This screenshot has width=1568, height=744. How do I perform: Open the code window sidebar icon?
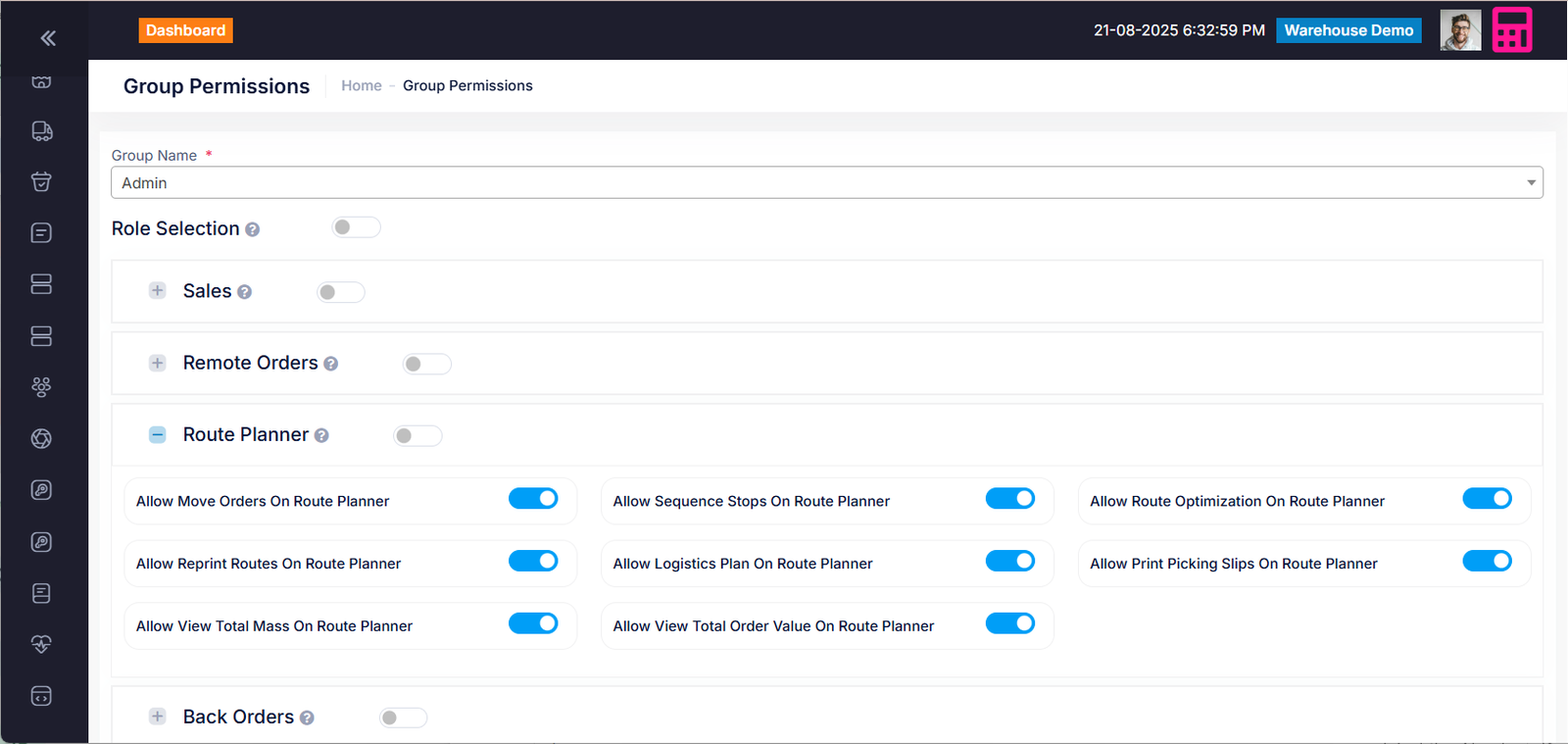41,696
